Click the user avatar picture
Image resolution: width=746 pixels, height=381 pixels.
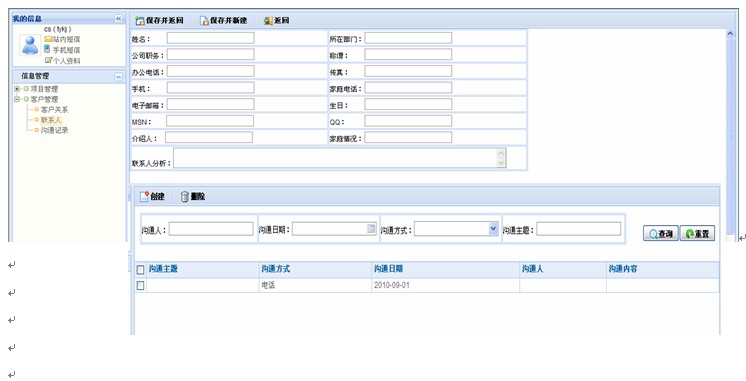tap(30, 45)
